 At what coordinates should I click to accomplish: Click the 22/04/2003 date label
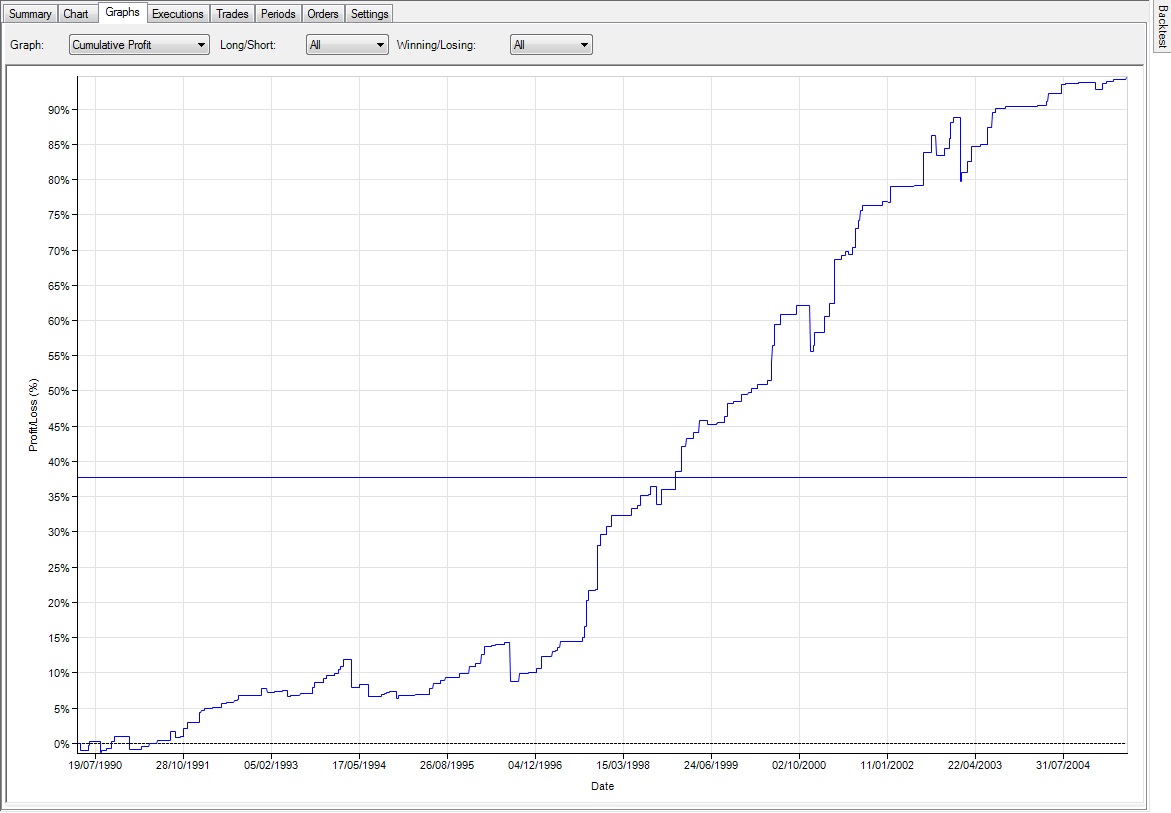pyautogui.click(x=975, y=765)
